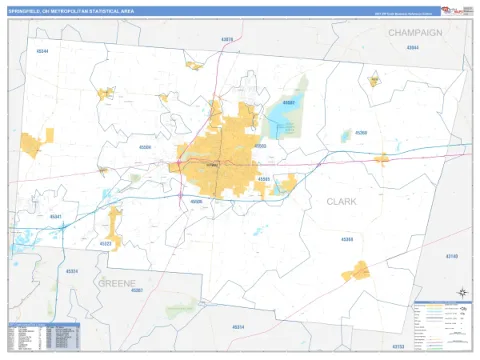Click the ZIP code index table
Screen dimensions: 480x360
pyautogui.click(x=44, y=336)
